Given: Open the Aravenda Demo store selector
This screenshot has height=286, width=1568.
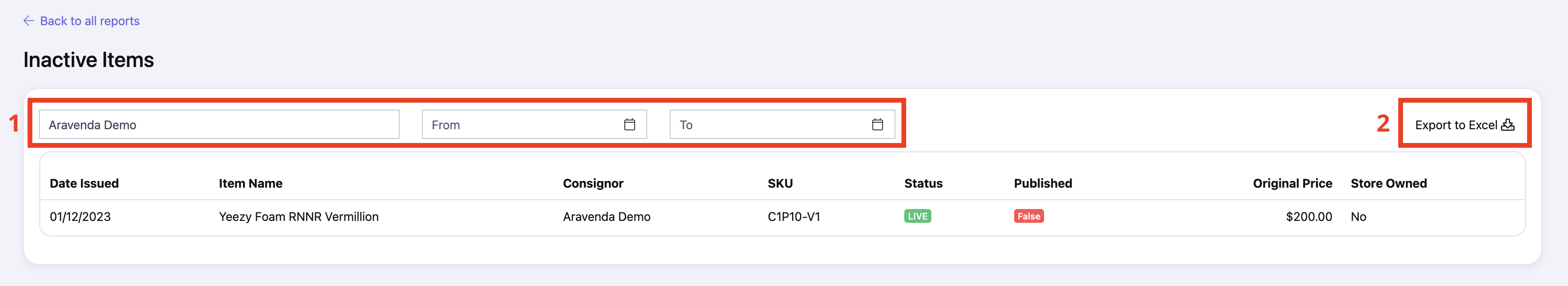Looking at the screenshot, I should pyautogui.click(x=219, y=124).
